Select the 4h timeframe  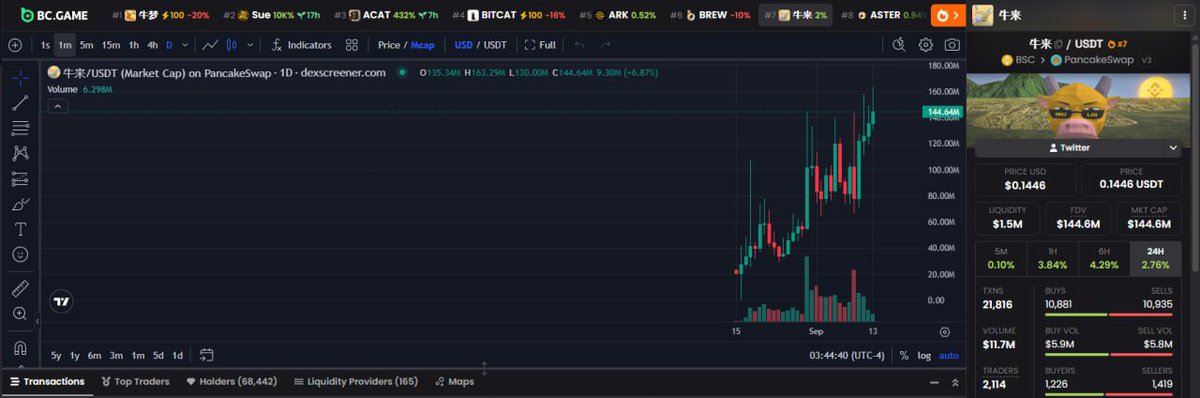[x=152, y=45]
